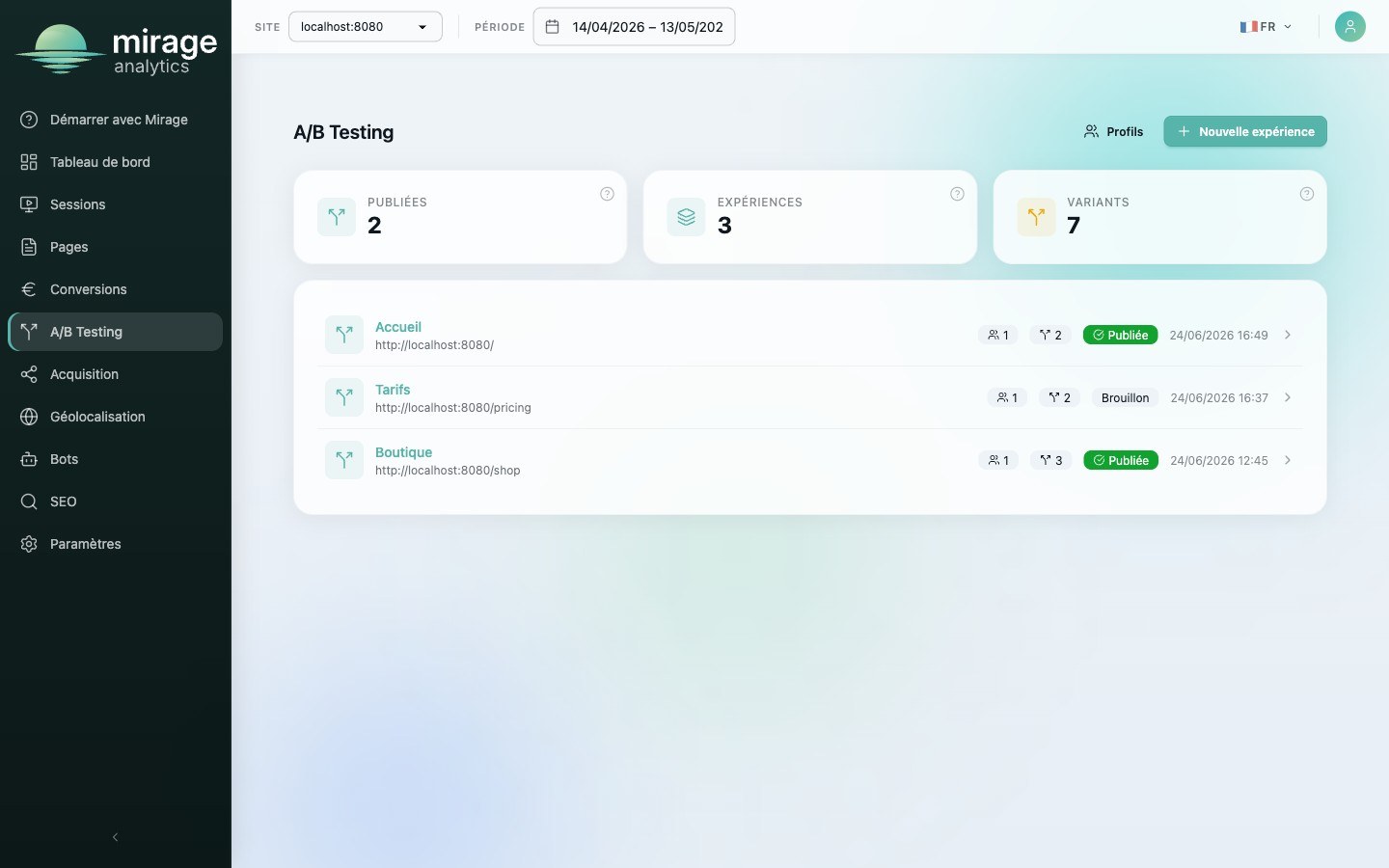Show help for the Variants card
Image resolution: width=1389 pixels, height=868 pixels.
point(1307,194)
